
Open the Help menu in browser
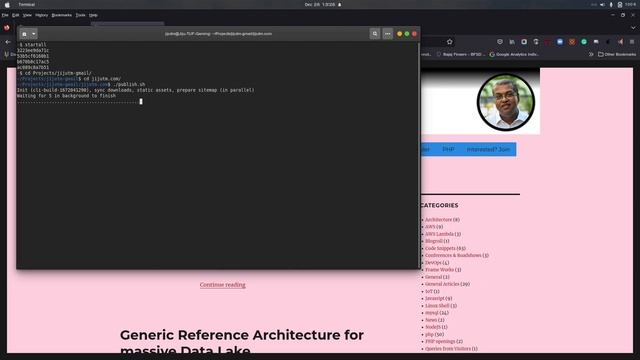[93, 15]
